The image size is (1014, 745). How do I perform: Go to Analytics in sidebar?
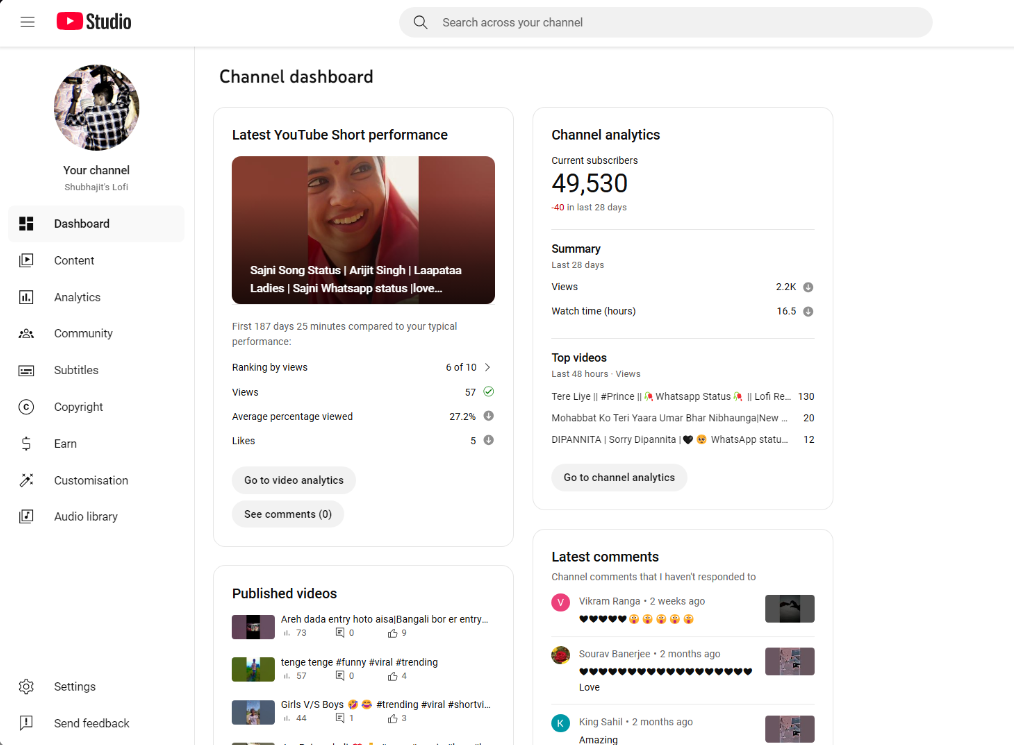(96, 297)
